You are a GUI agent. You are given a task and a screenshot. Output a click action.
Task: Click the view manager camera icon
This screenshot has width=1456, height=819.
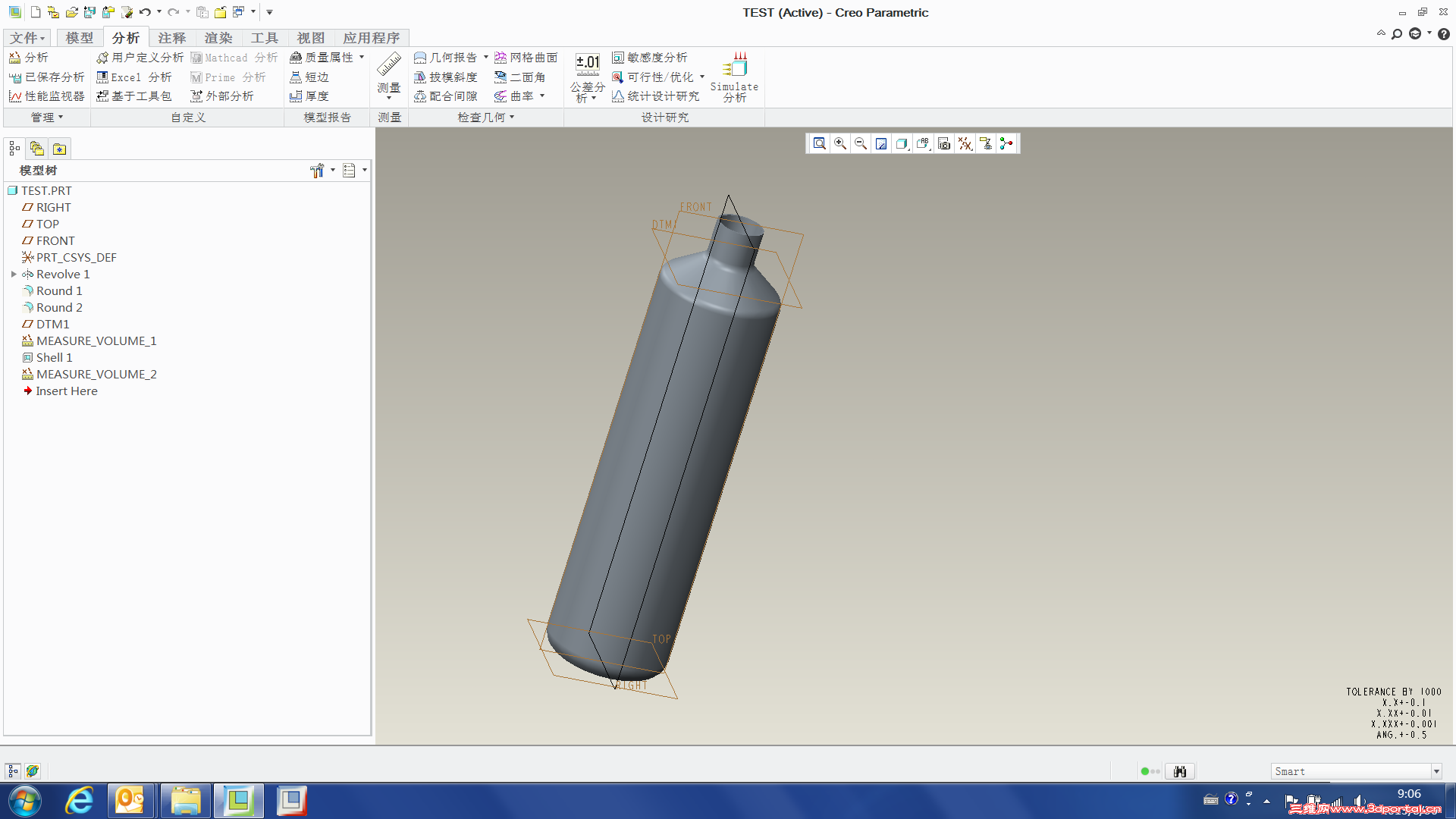click(944, 143)
